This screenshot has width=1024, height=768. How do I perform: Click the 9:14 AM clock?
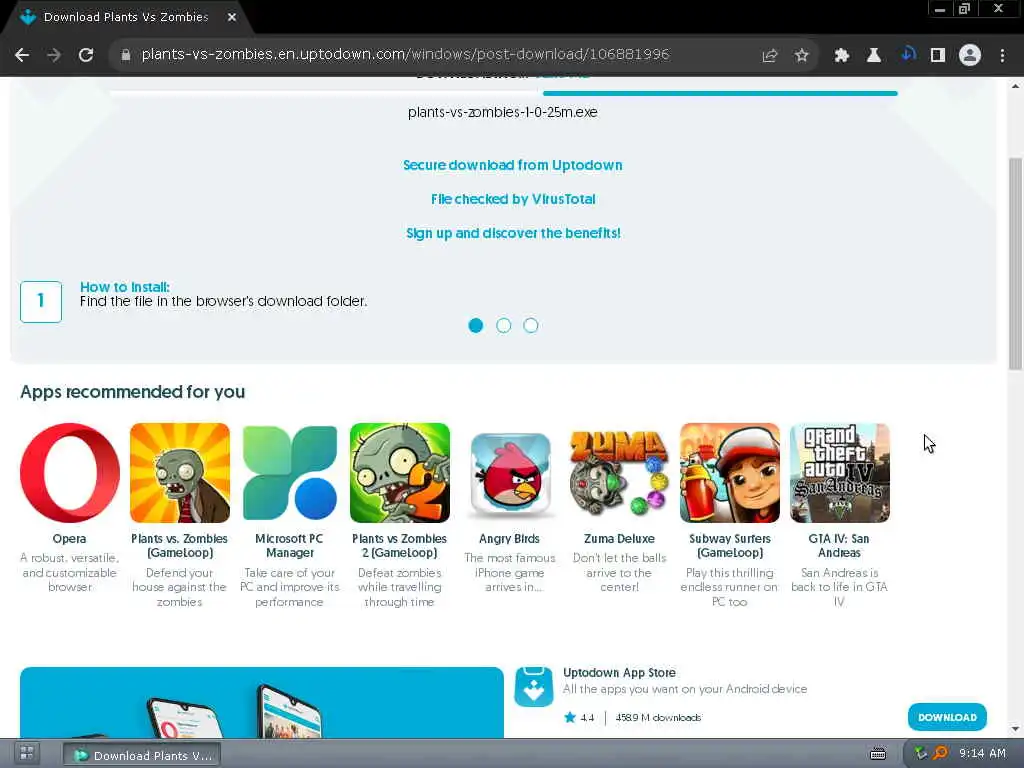click(x=982, y=753)
